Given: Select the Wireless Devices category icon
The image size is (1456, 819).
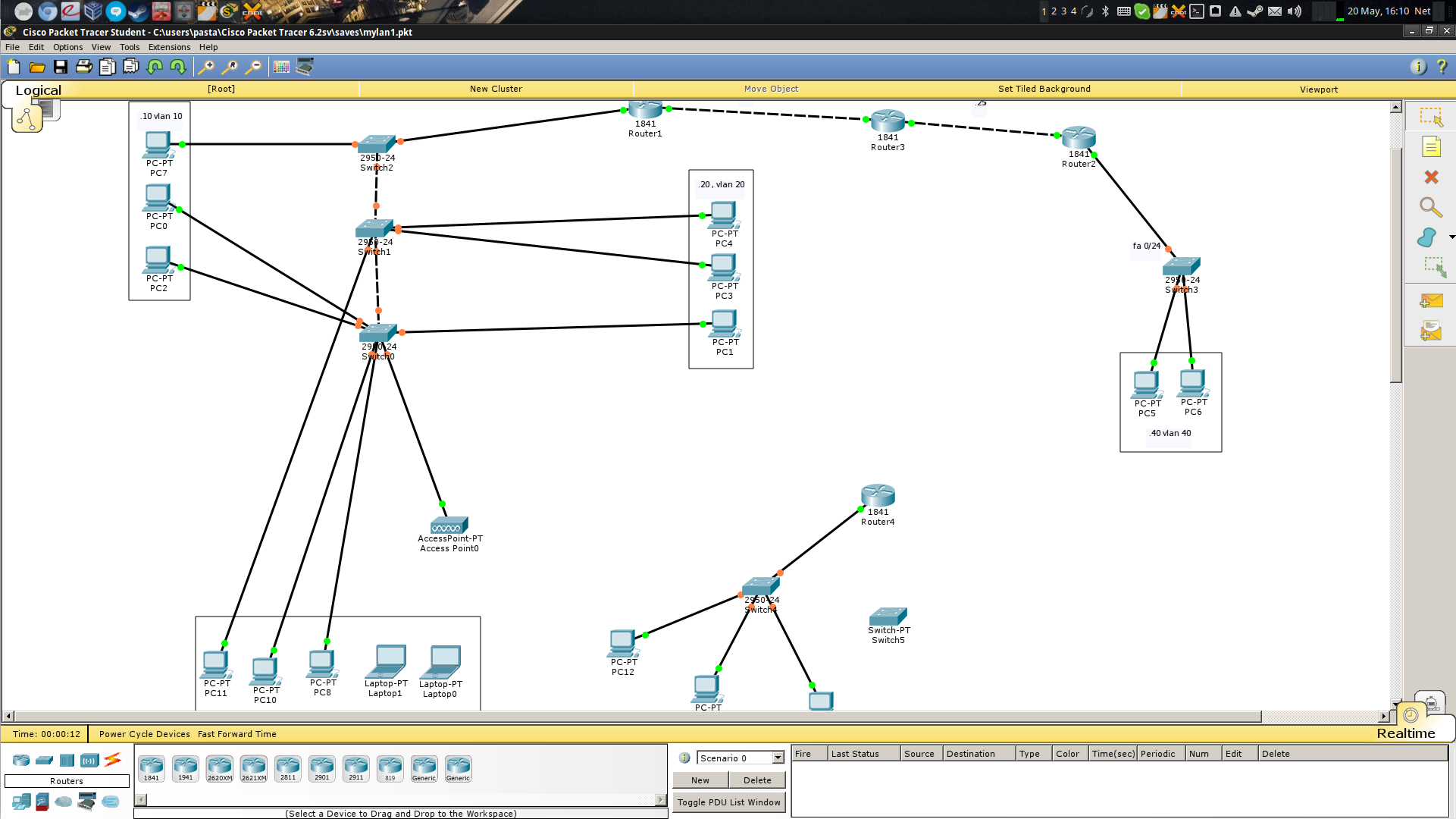Looking at the screenshot, I should [89, 760].
